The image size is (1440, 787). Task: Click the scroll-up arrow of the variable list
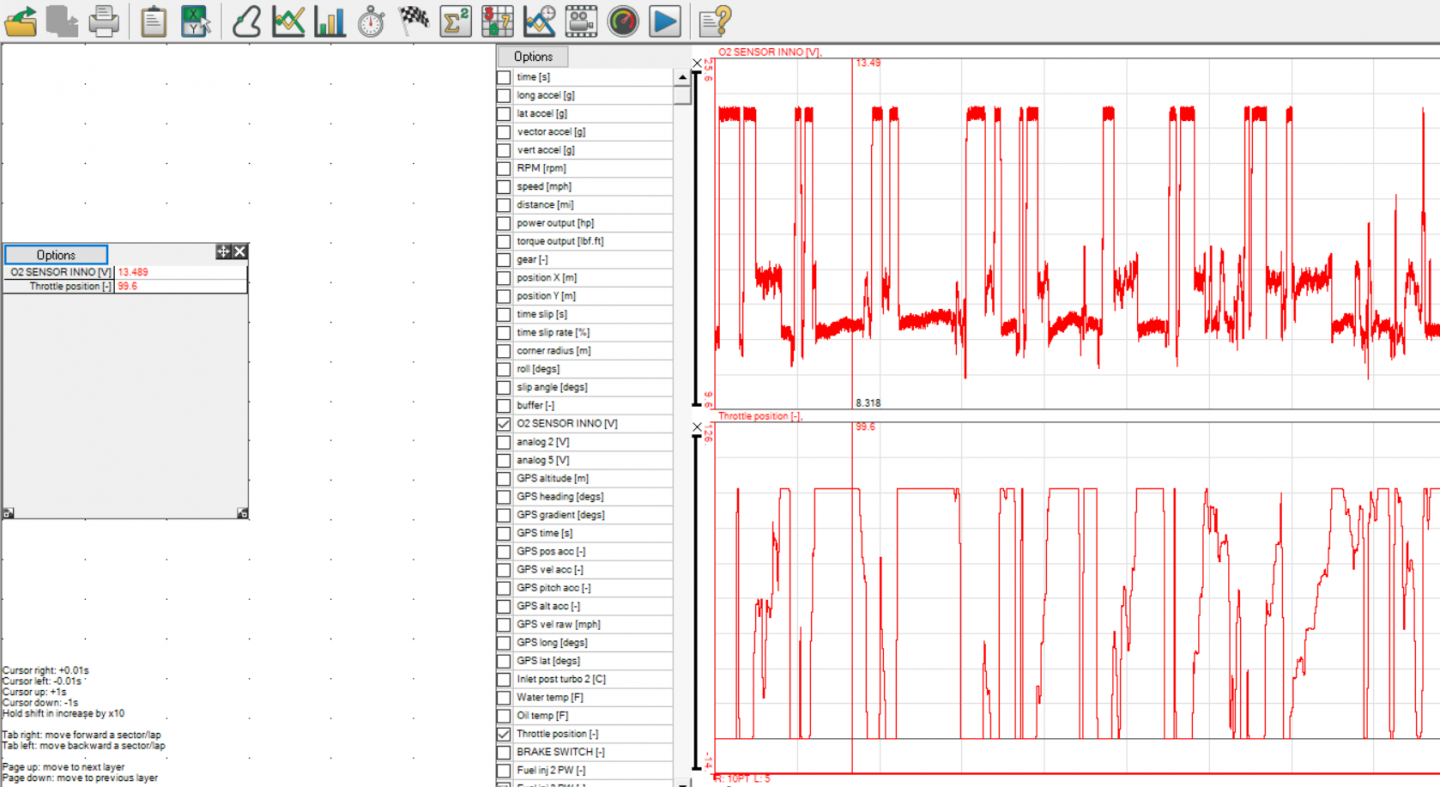682,77
